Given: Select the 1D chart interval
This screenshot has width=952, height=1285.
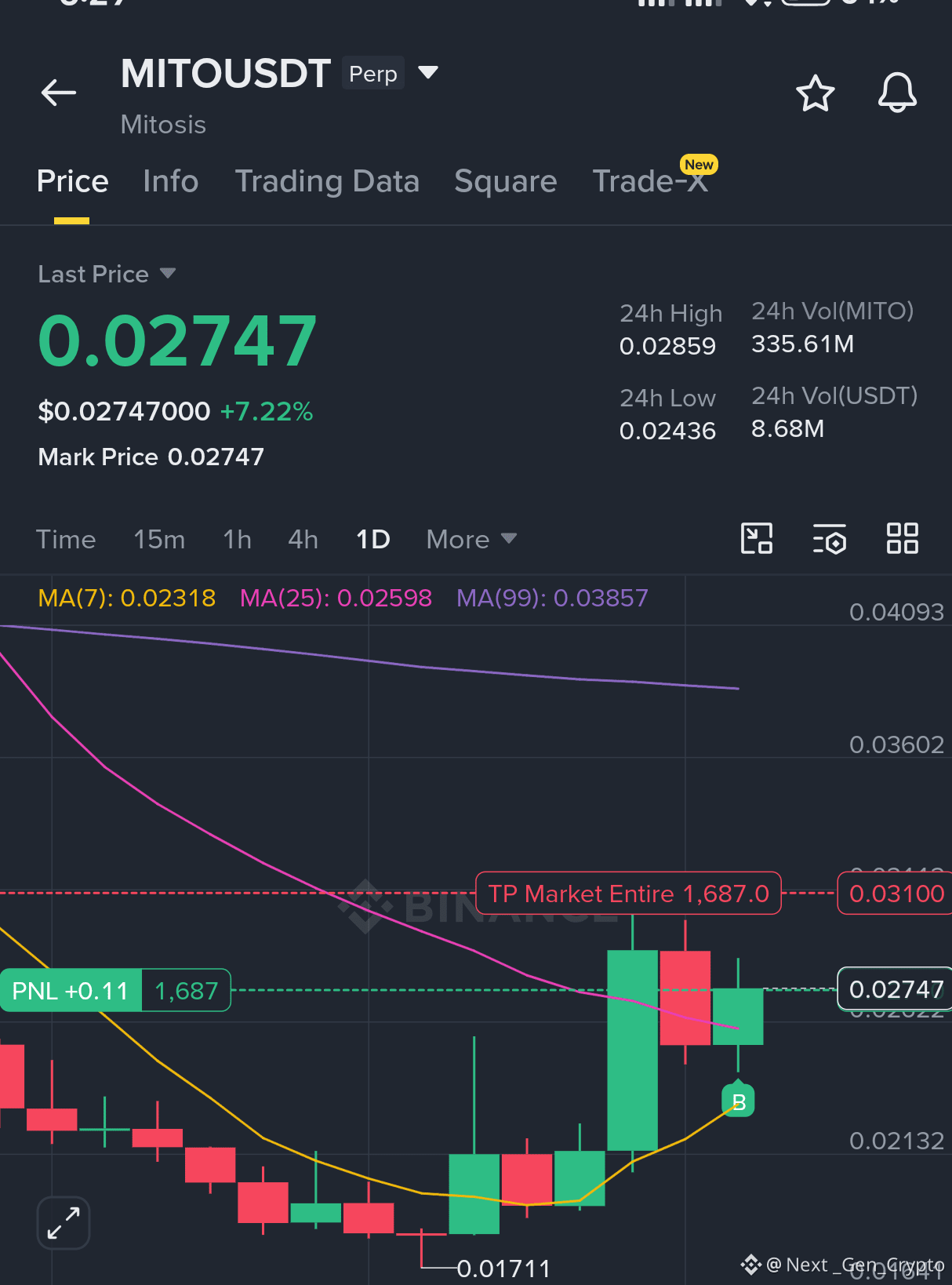Looking at the screenshot, I should pos(372,540).
